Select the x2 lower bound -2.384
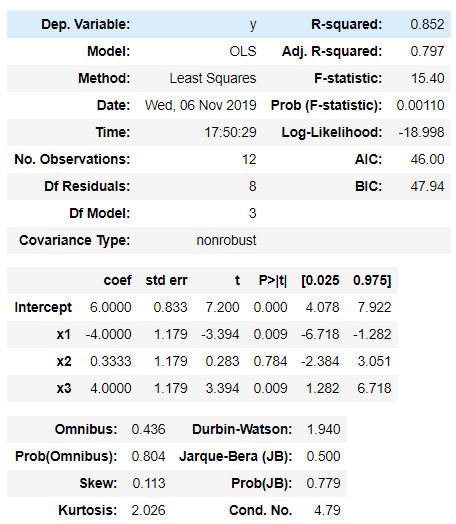The height and width of the screenshot is (524, 456). pos(320,362)
